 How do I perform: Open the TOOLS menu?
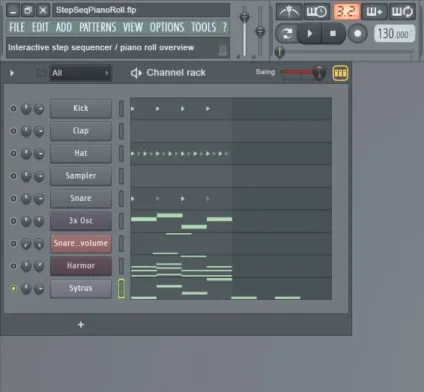point(204,27)
